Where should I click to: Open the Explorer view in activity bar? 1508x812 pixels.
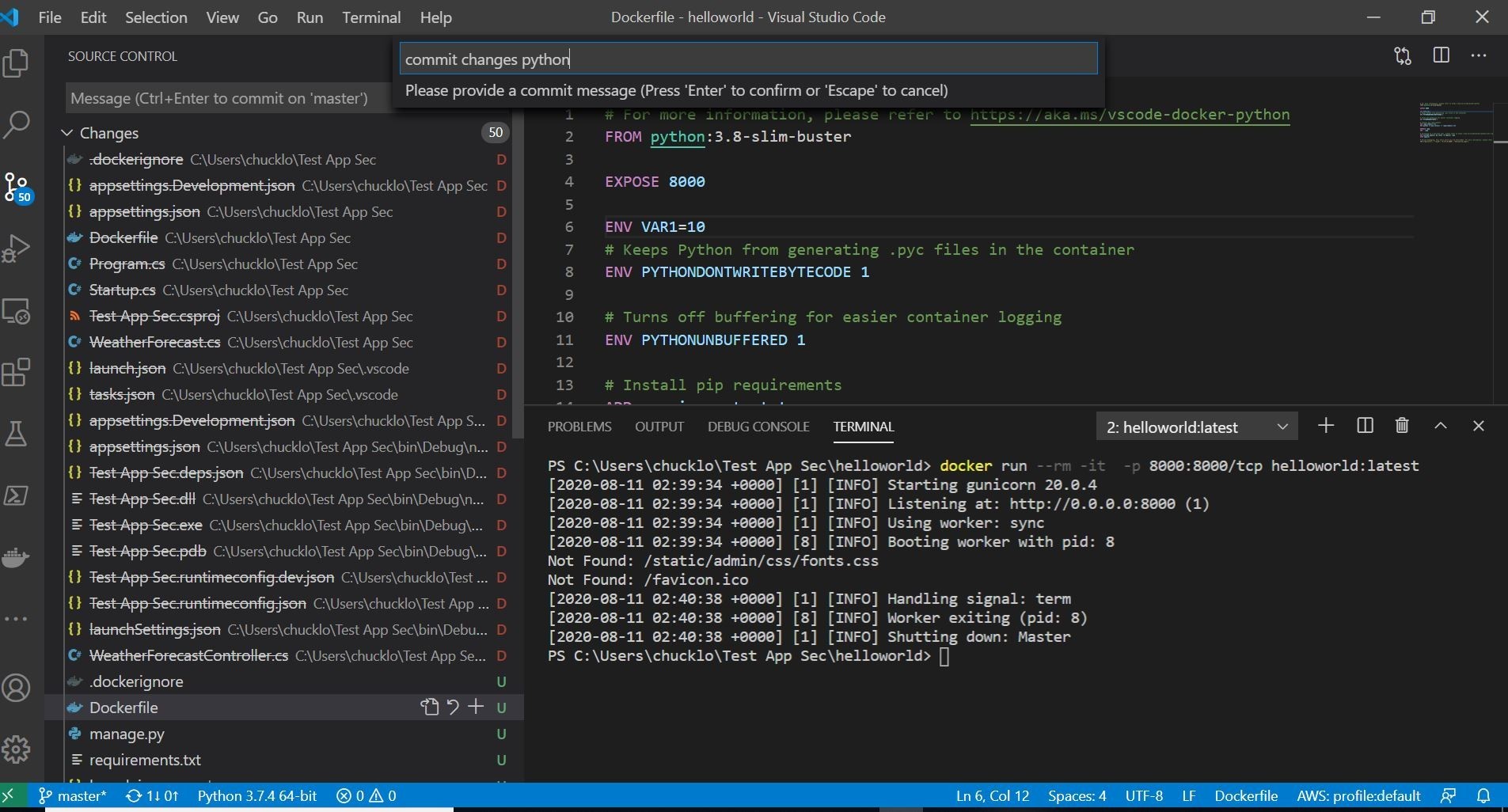click(17, 63)
